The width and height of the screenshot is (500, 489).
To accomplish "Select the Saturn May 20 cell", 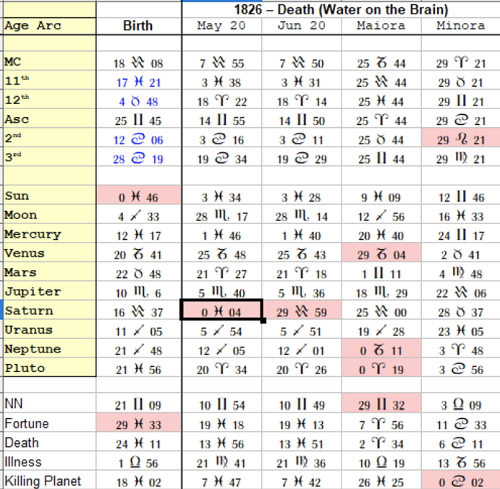I will [221, 310].
